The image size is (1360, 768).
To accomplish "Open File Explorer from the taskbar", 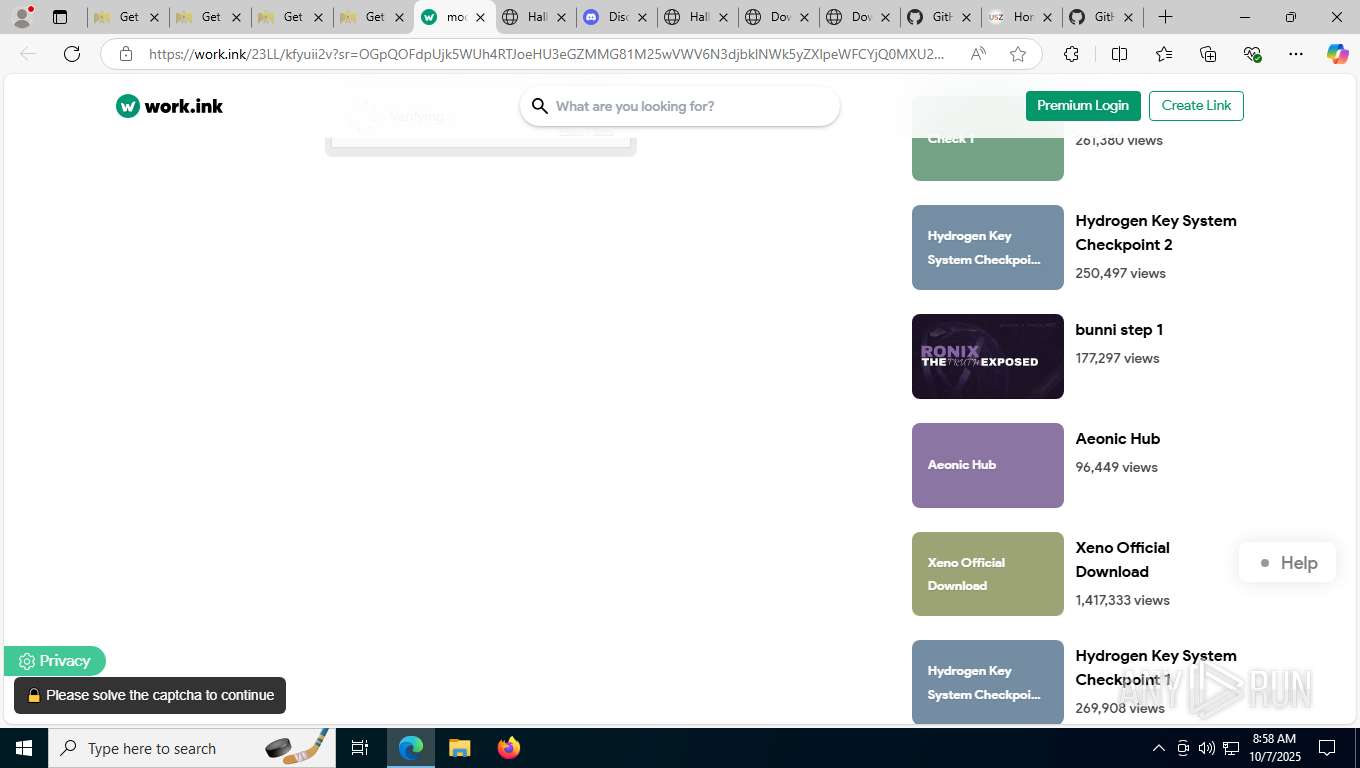I will (x=459, y=748).
